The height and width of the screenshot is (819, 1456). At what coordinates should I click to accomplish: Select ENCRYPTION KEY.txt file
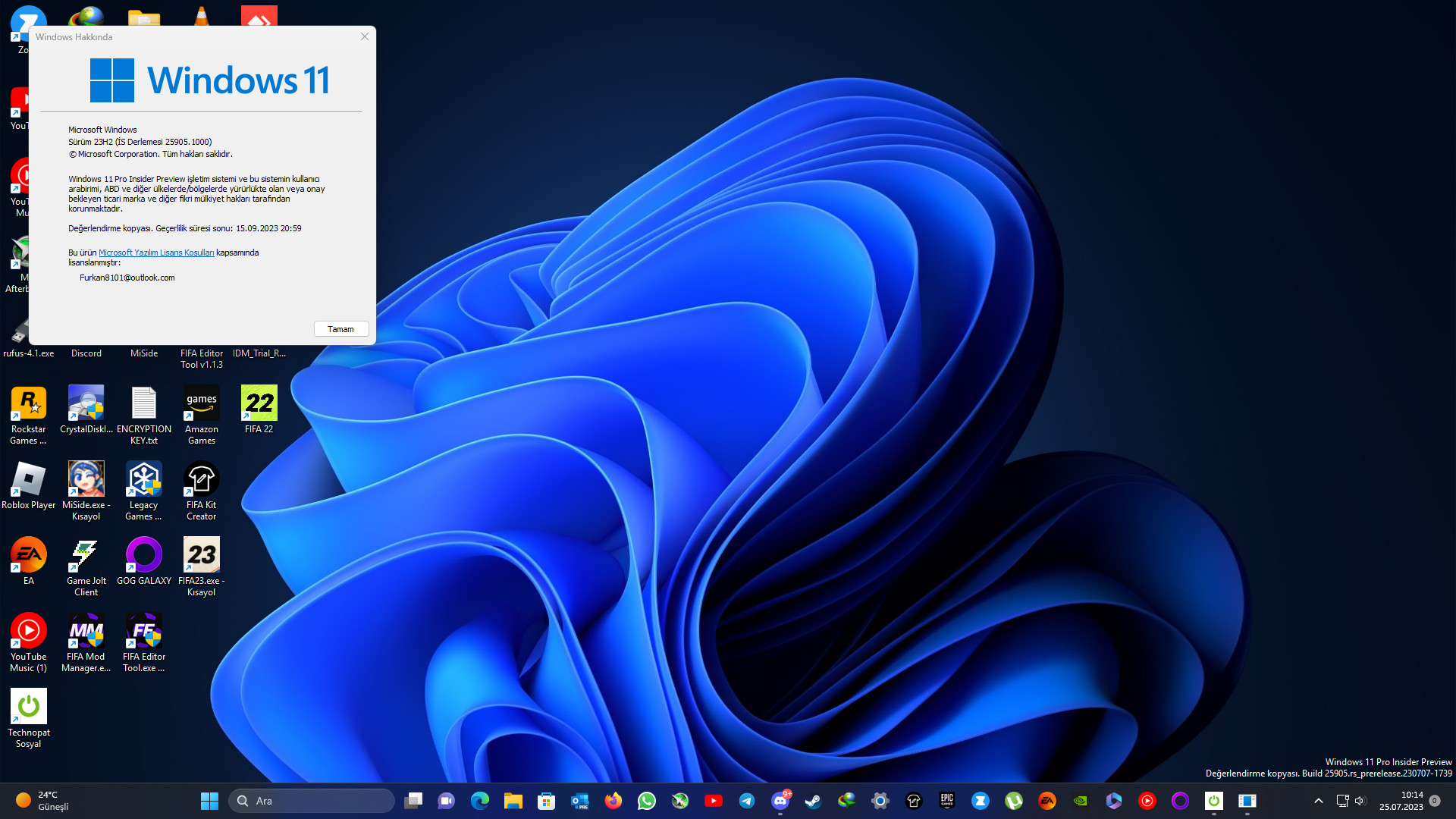tap(143, 404)
